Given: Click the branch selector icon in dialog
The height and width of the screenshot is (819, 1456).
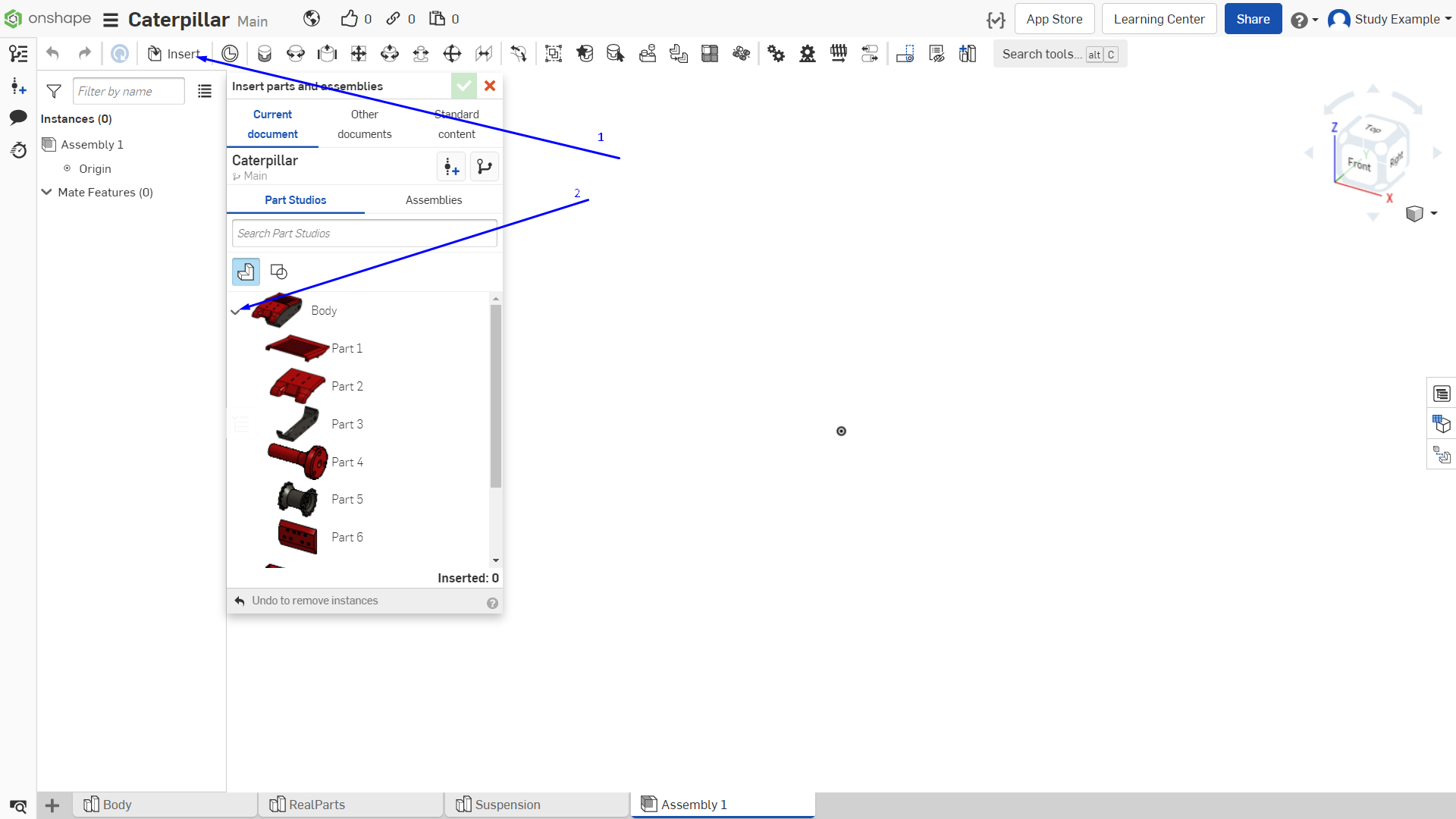Looking at the screenshot, I should click(x=485, y=167).
